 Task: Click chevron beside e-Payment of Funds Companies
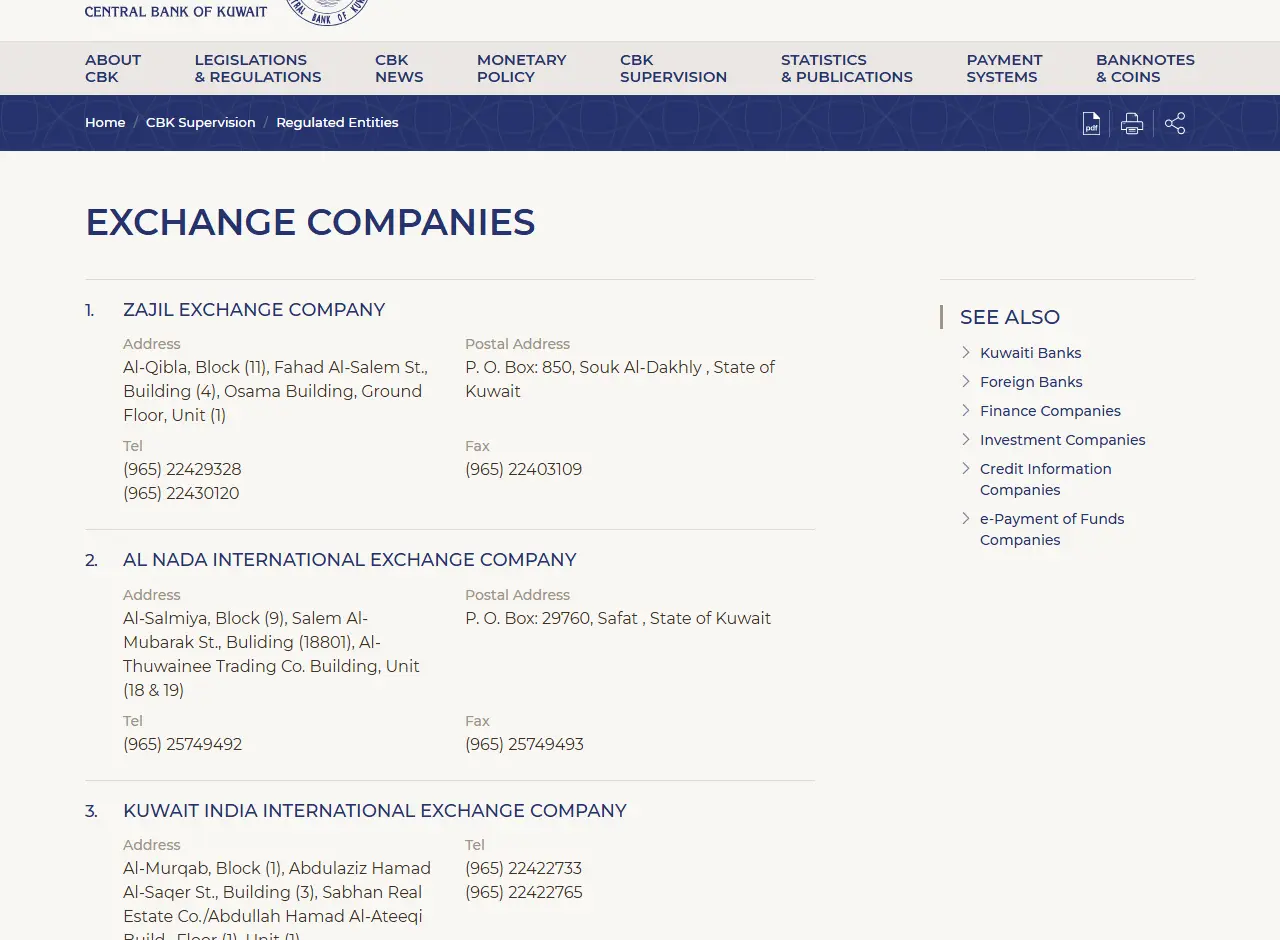966,518
